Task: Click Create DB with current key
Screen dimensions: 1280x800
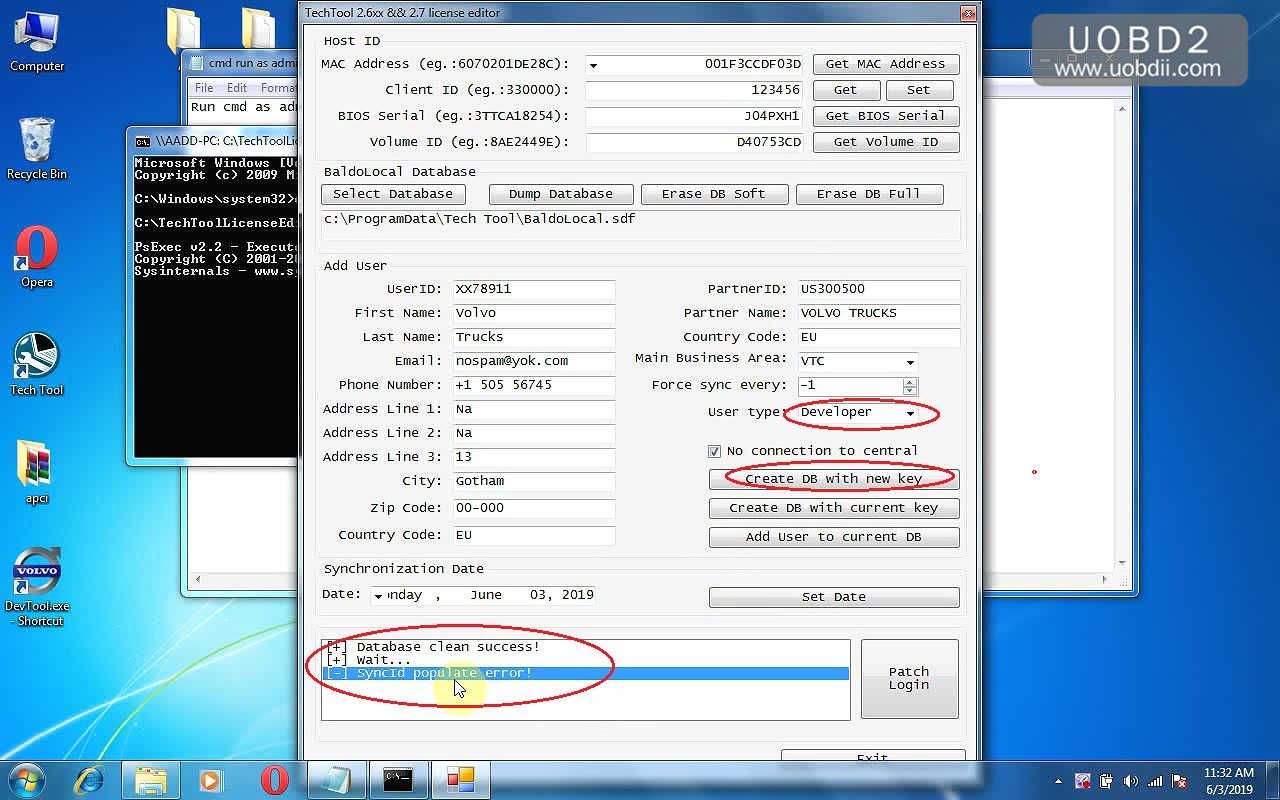Action: pyautogui.click(x=834, y=508)
